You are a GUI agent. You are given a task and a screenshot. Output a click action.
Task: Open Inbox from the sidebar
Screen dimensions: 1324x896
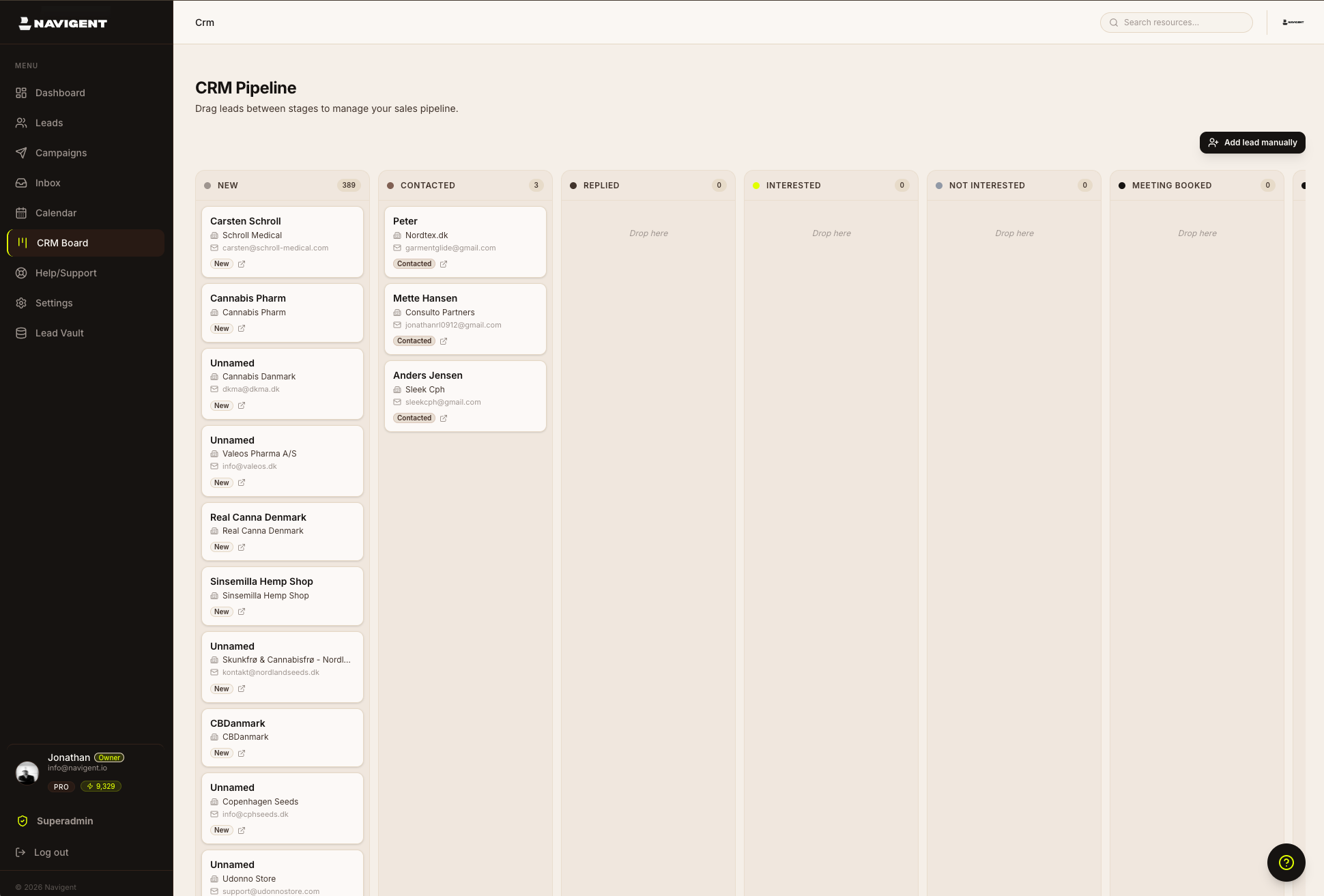(48, 183)
